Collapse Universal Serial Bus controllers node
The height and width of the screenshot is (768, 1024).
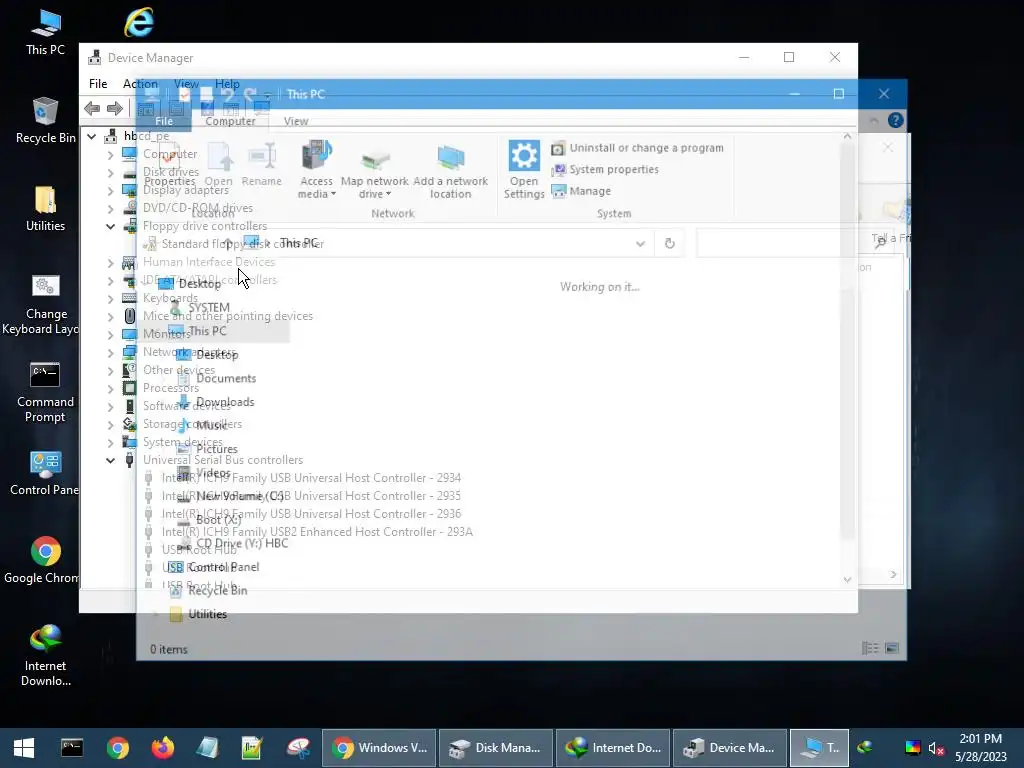coord(110,460)
